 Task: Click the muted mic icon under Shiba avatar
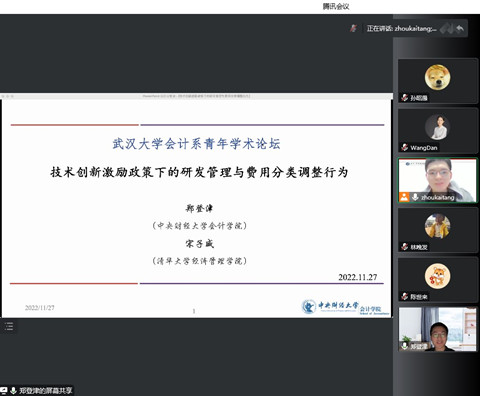tap(405, 98)
